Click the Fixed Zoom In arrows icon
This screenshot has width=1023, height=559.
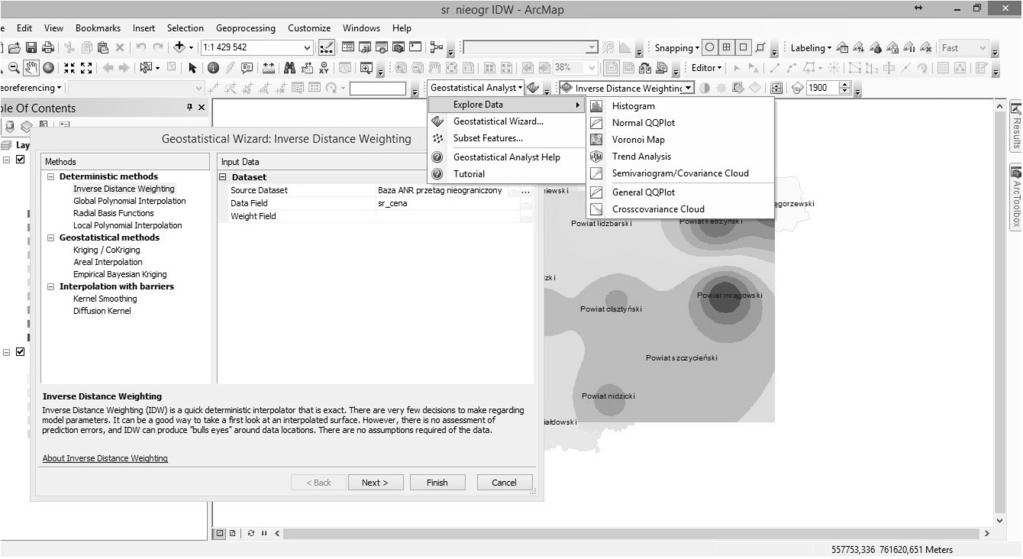[x=69, y=68]
